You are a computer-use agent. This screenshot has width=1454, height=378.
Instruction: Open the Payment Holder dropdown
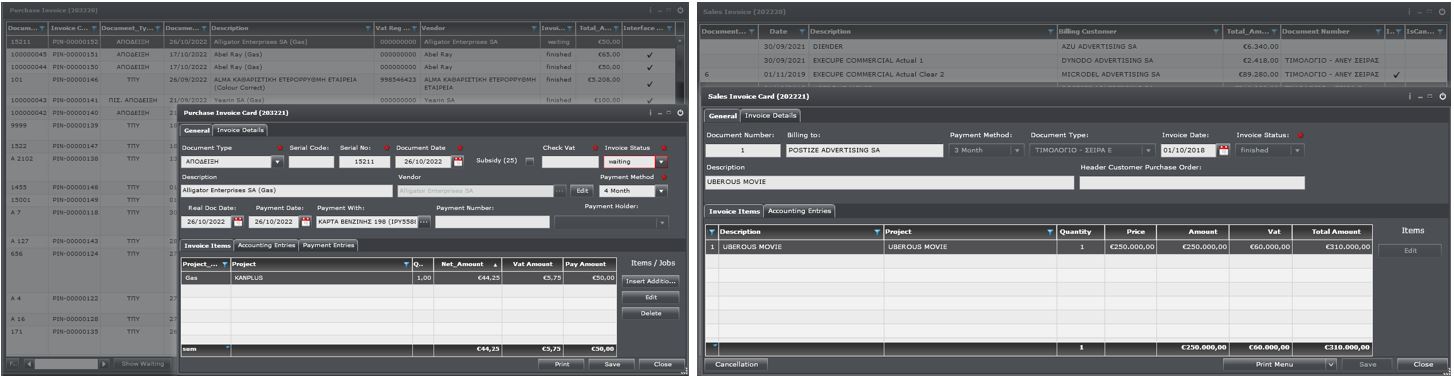(x=661, y=222)
